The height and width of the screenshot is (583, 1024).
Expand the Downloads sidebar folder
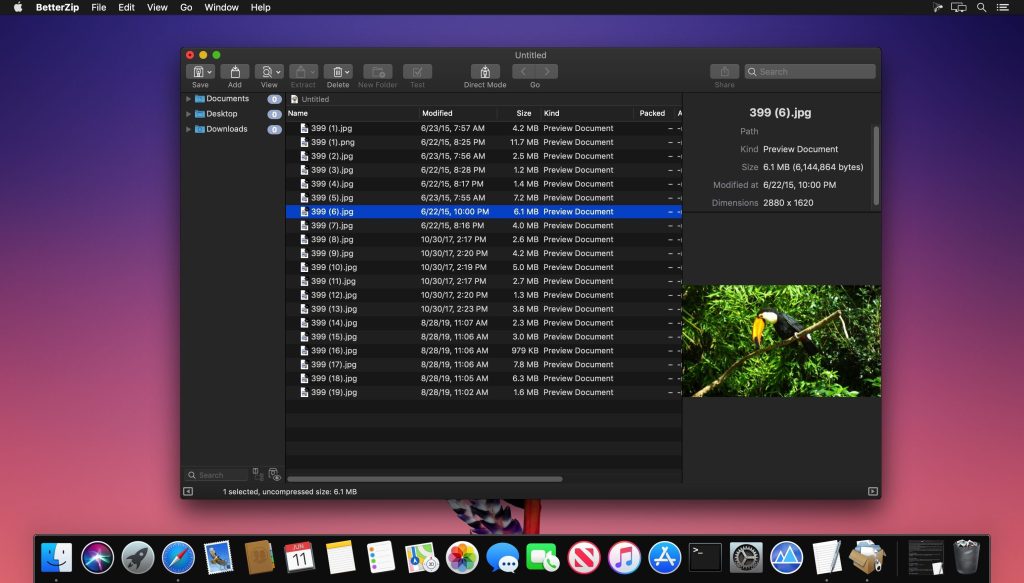pos(188,128)
